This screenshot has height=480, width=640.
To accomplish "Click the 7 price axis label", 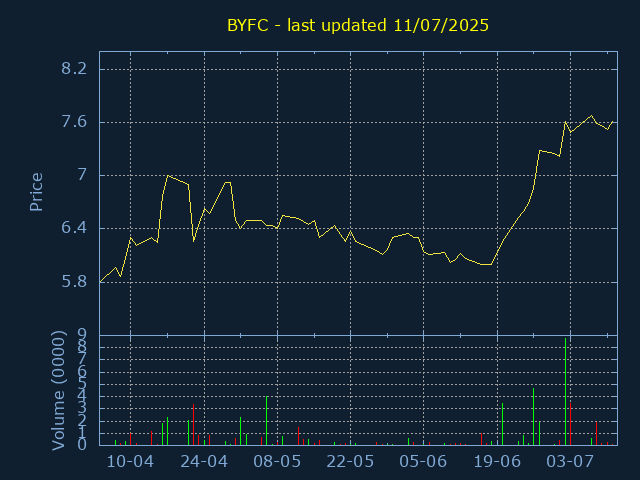I will point(82,175).
